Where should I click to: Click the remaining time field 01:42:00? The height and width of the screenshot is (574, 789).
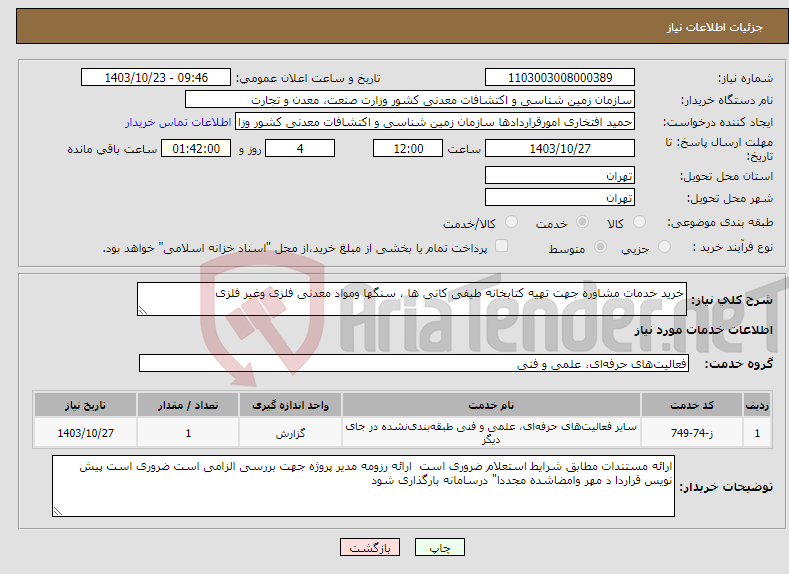tap(196, 148)
